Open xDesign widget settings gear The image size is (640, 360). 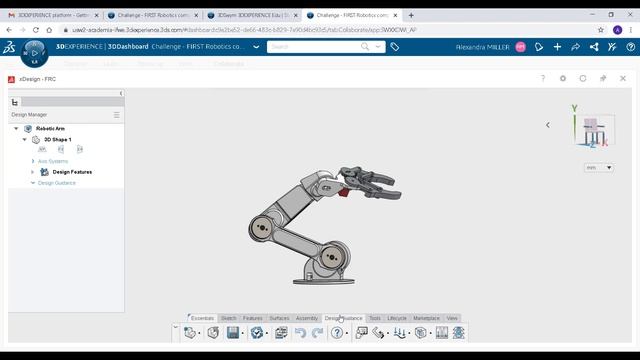point(563,78)
